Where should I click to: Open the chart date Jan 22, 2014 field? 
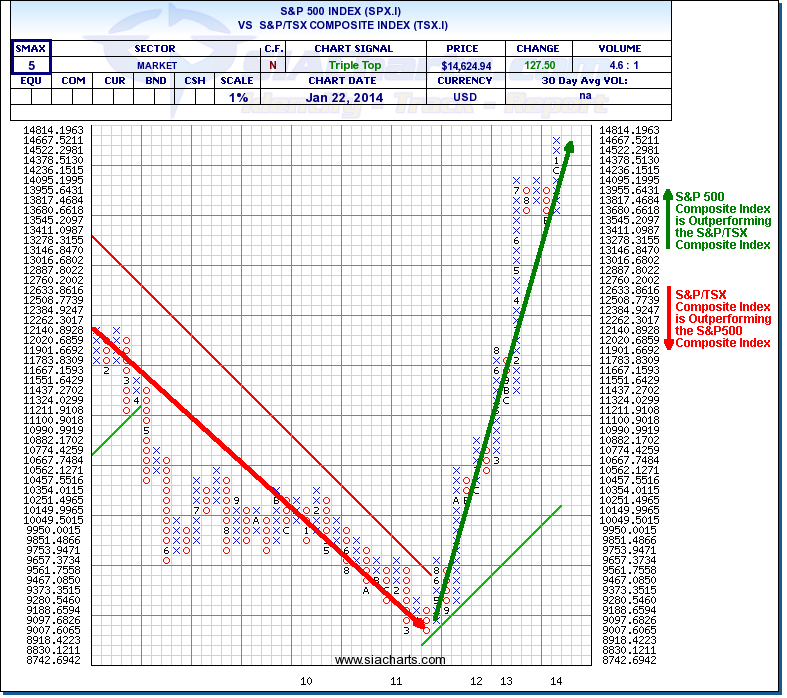353,97
